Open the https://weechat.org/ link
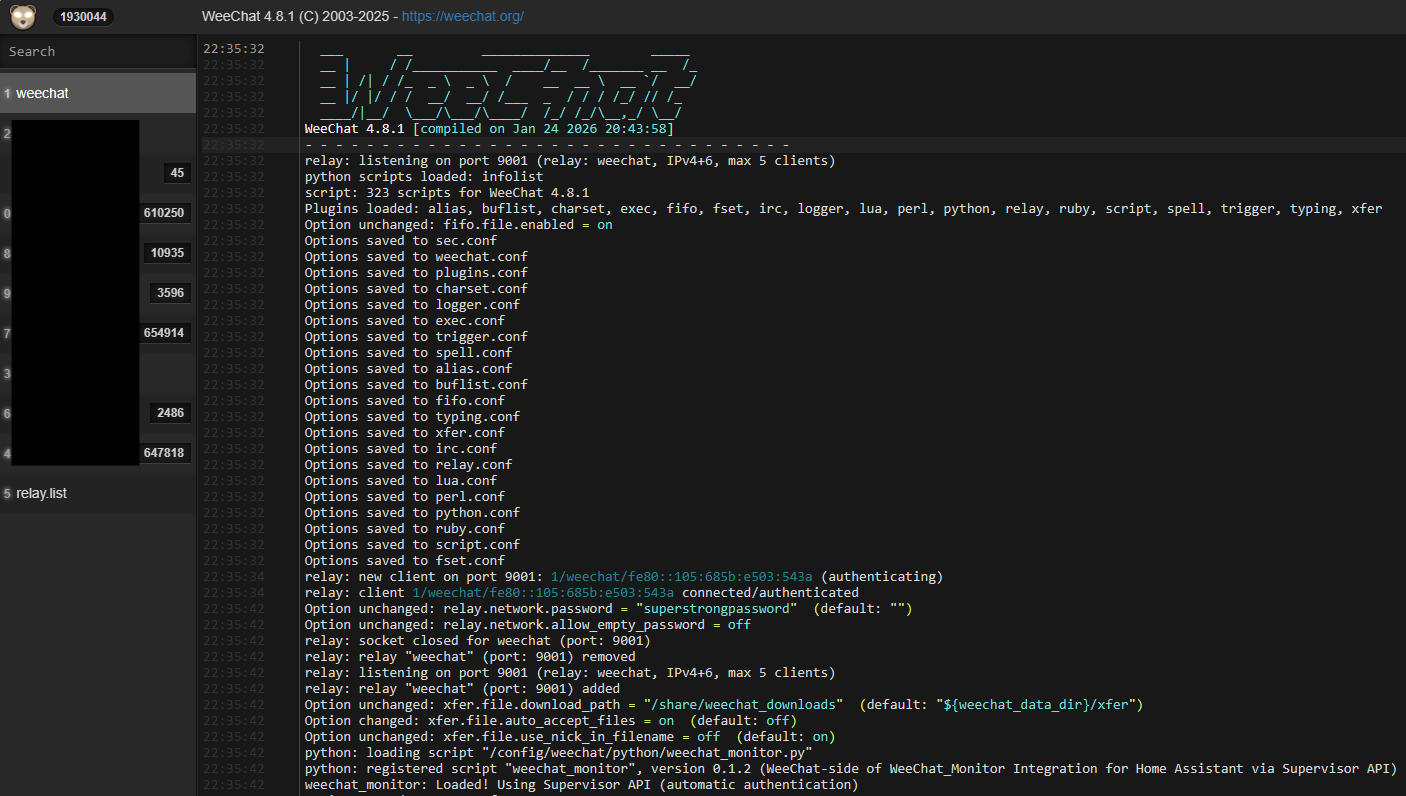 click(463, 17)
